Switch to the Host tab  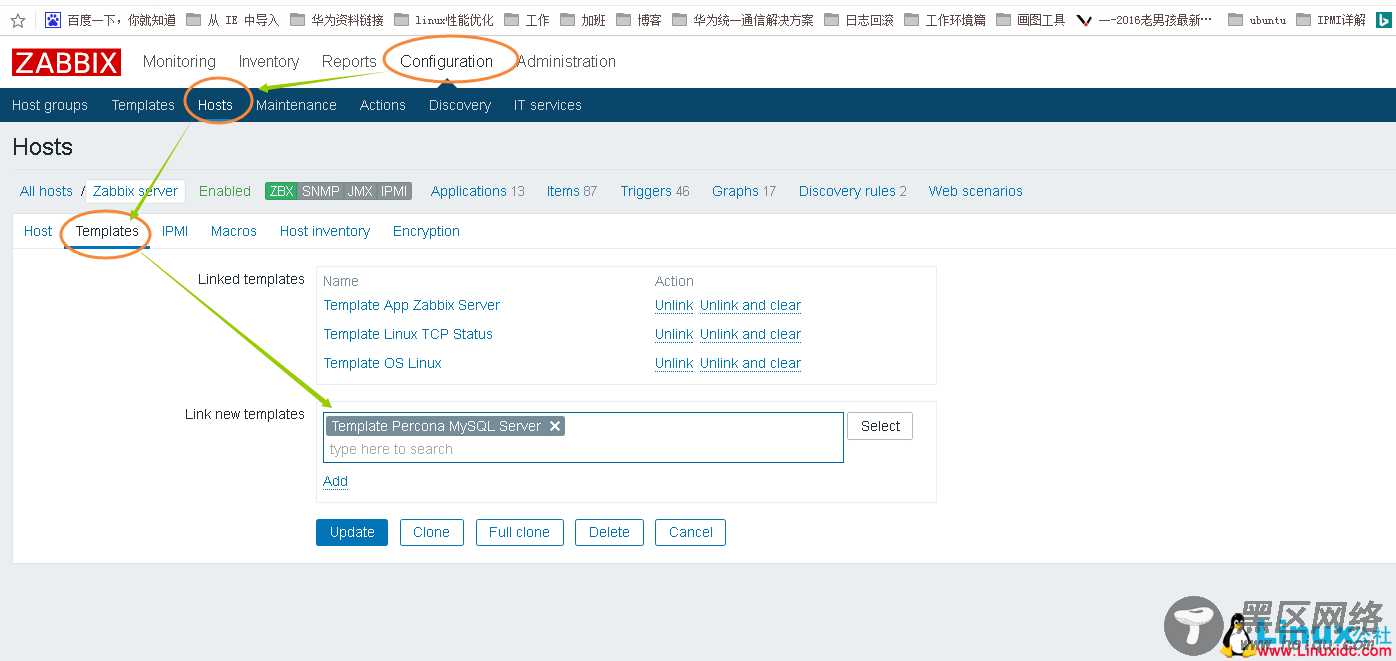tap(38, 231)
